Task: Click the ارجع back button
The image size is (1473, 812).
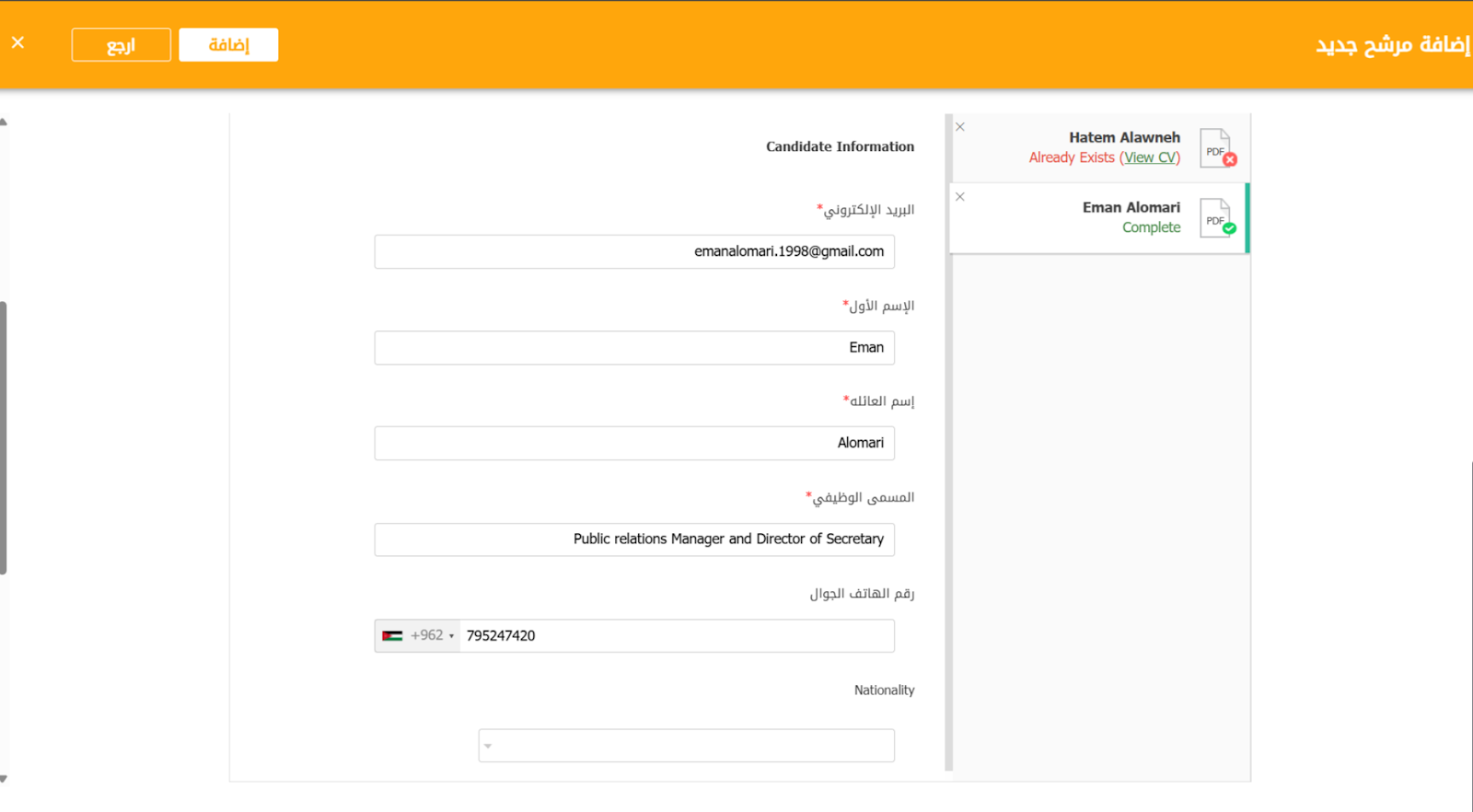Action: pyautogui.click(x=121, y=45)
